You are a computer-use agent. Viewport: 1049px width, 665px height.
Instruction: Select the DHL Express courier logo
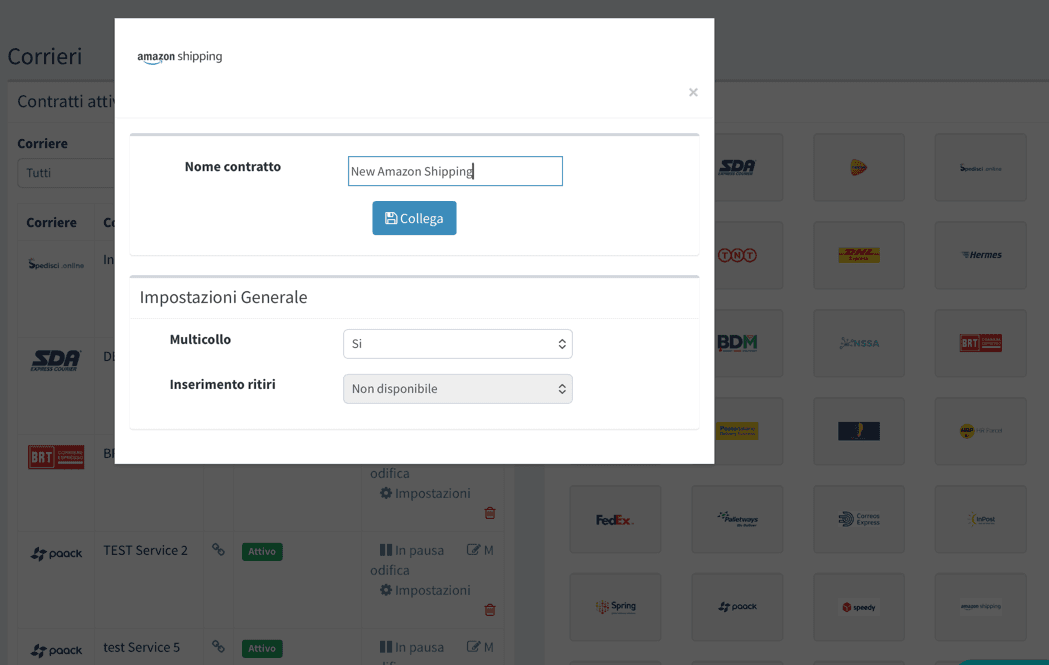point(859,255)
